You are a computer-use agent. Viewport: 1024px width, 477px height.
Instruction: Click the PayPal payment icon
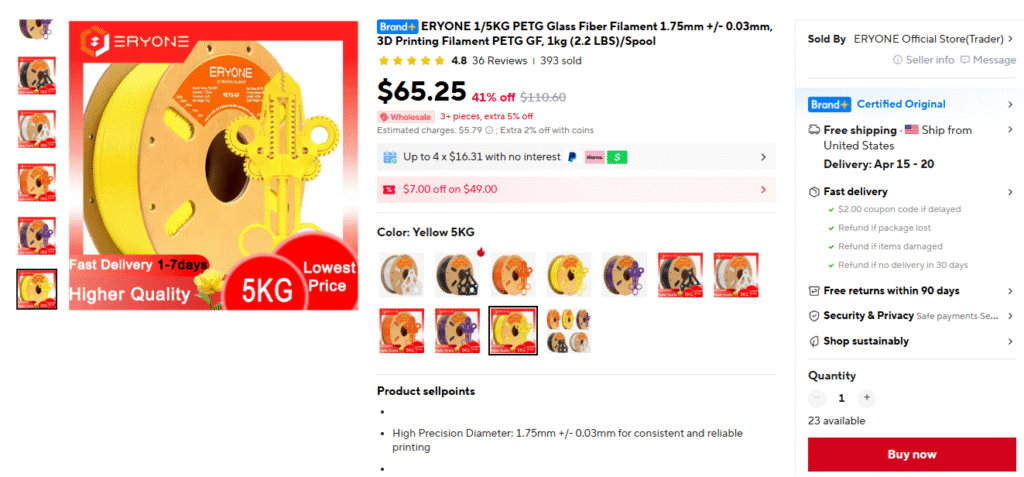(572, 157)
